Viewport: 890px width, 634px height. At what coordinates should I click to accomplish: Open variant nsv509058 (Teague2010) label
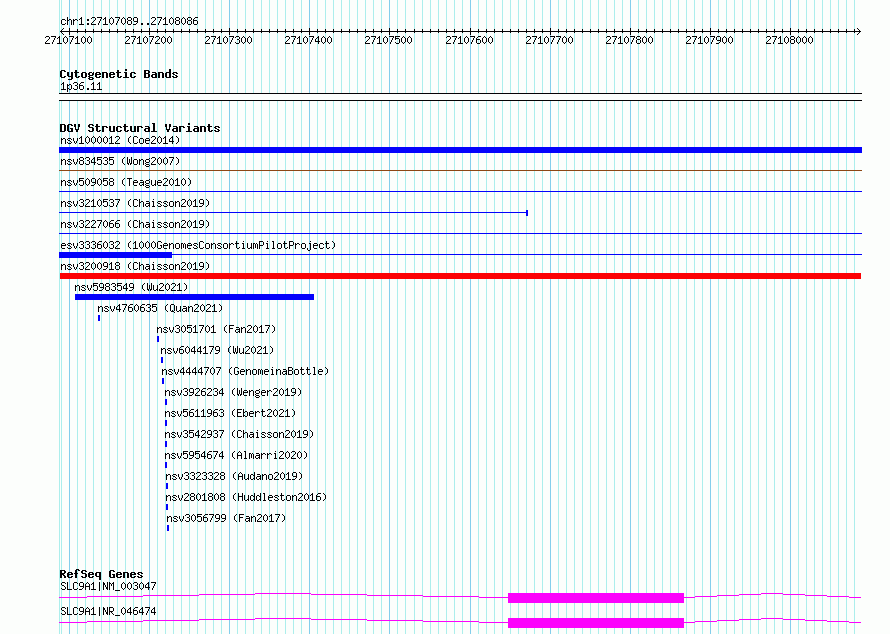pyautogui.click(x=126, y=182)
